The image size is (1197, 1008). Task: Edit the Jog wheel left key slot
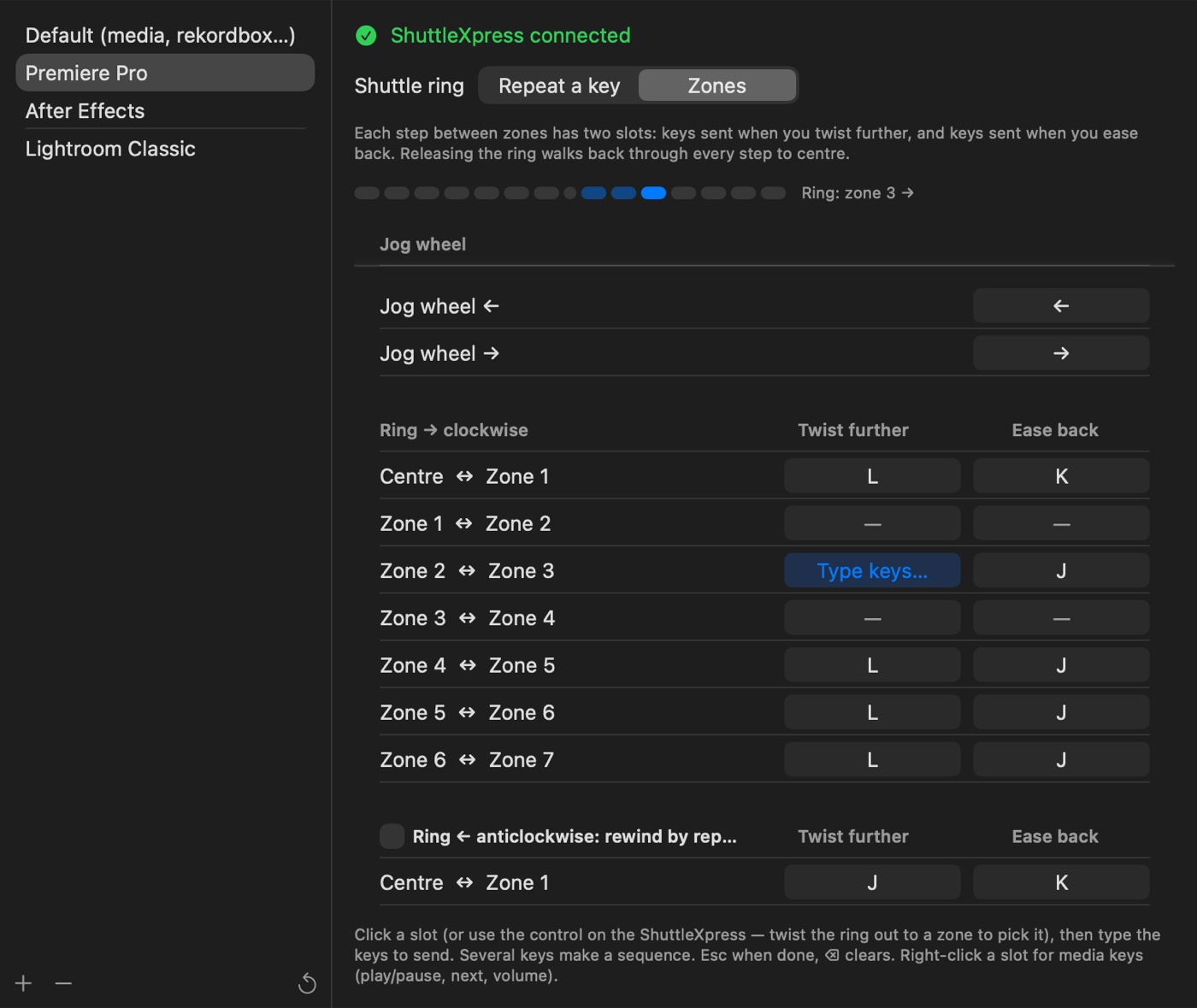pos(1061,305)
